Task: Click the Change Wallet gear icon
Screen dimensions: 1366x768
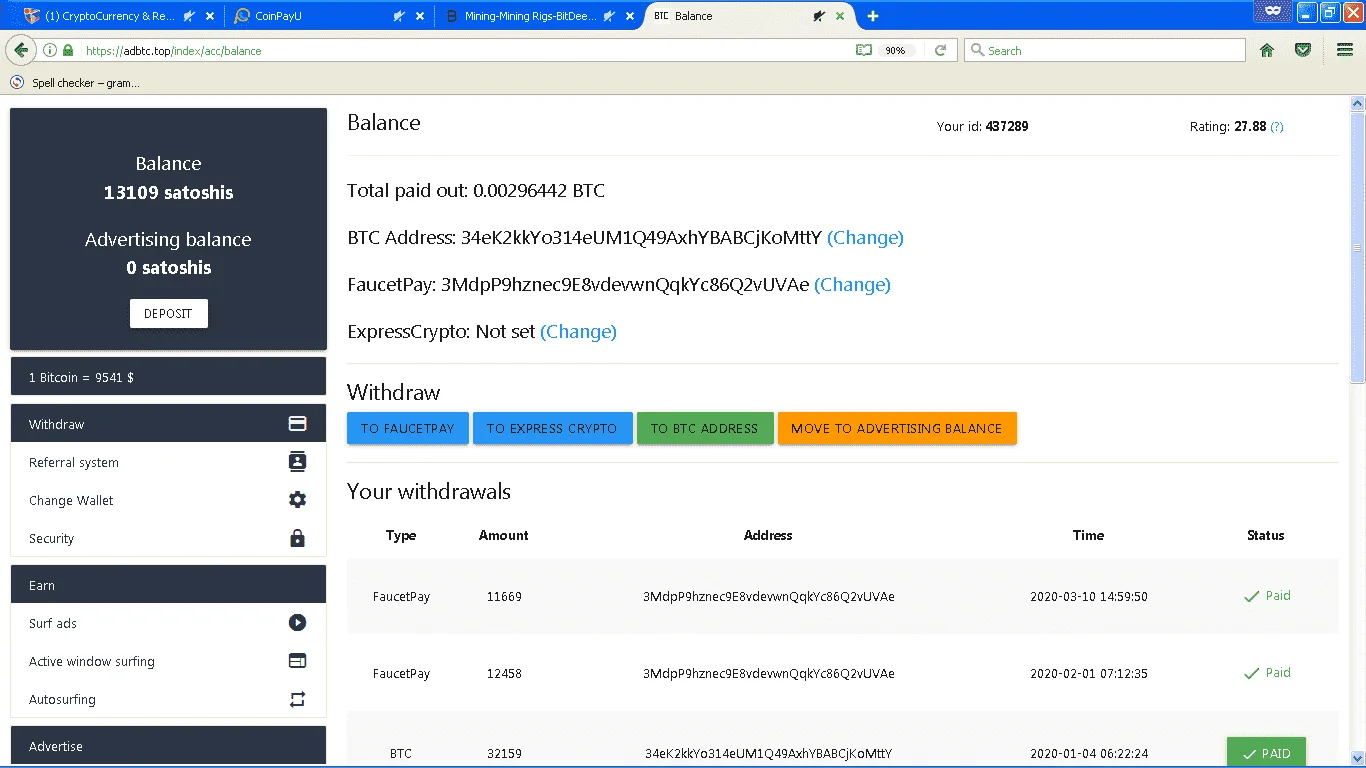Action: click(297, 500)
